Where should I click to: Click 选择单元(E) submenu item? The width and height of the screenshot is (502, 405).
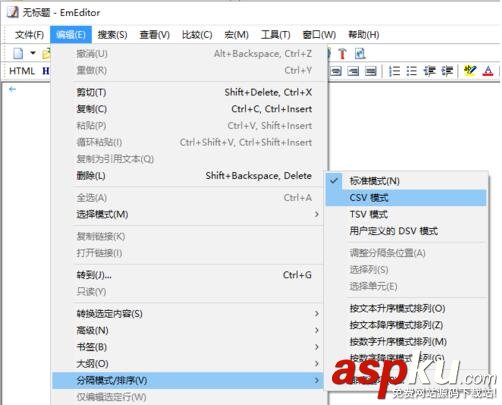[406, 286]
